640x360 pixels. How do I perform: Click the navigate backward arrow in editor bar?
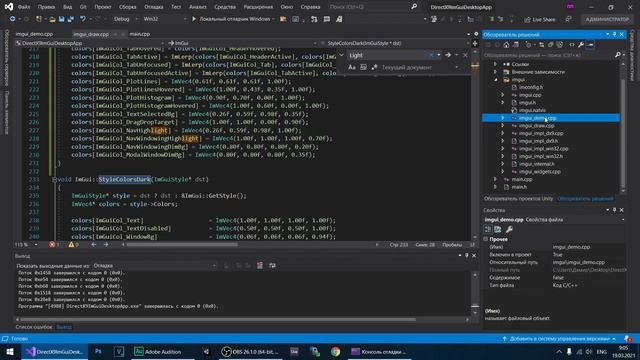pos(93,245)
